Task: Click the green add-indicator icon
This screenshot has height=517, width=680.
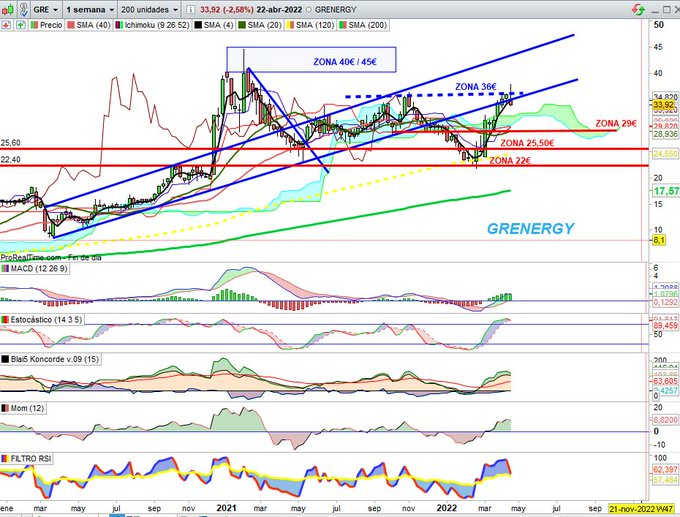Action: [20, 25]
